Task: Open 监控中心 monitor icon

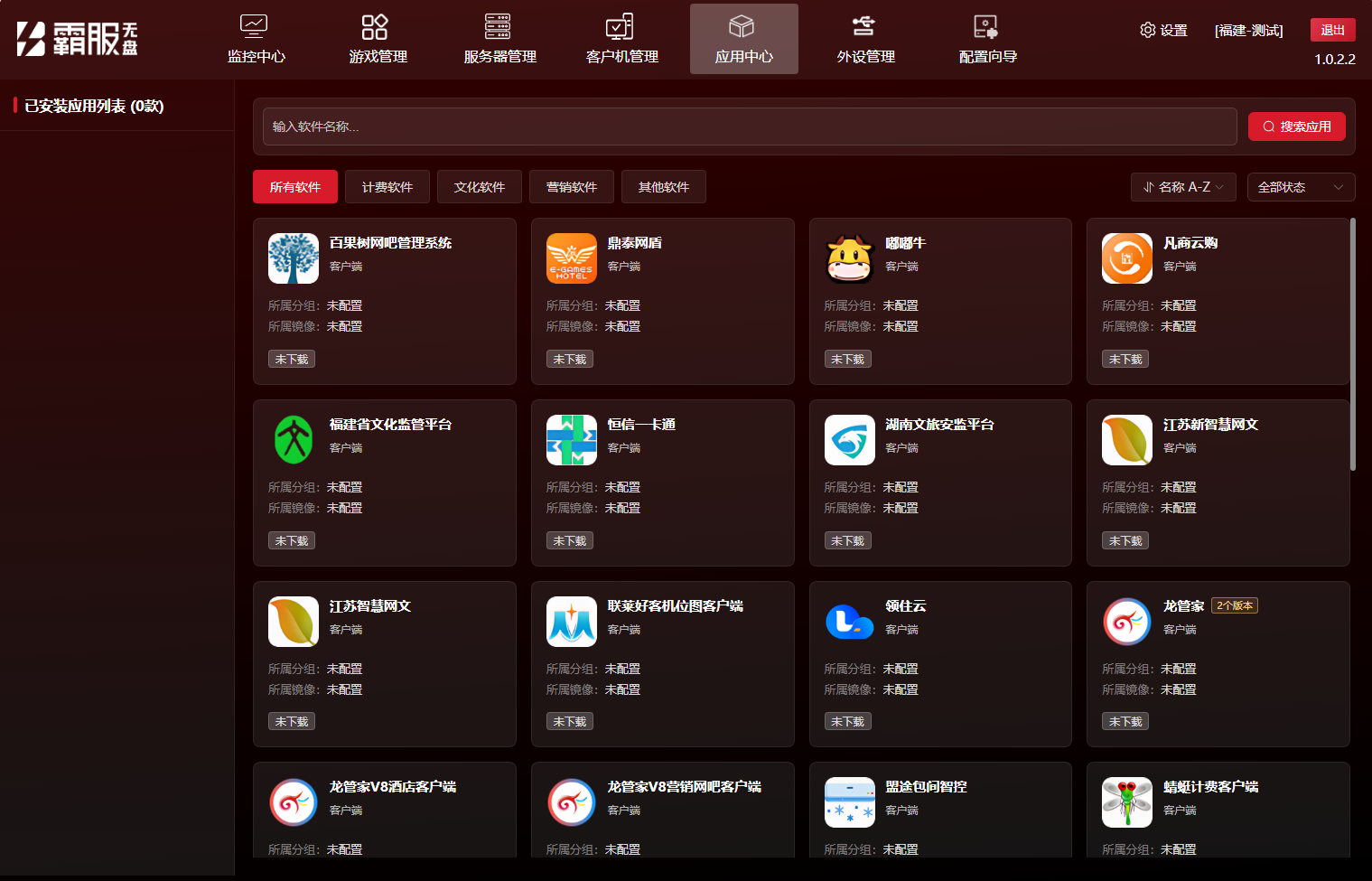Action: [254, 26]
